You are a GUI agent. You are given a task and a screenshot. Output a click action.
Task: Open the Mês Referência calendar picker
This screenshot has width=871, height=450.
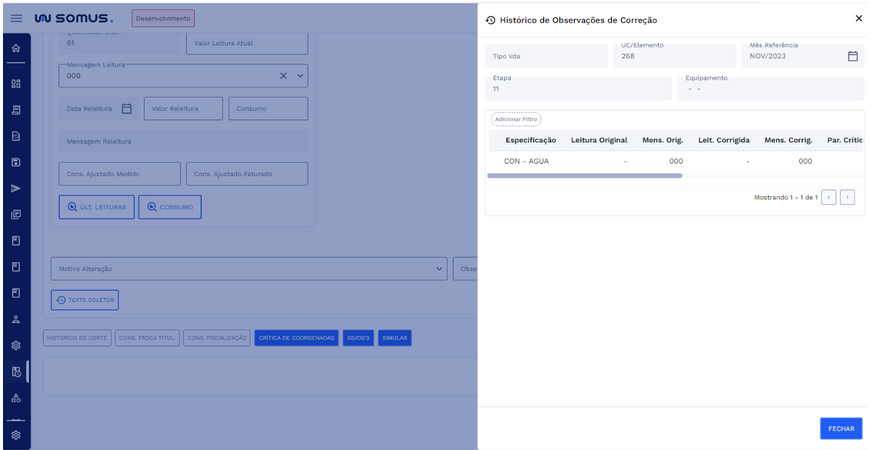[852, 56]
